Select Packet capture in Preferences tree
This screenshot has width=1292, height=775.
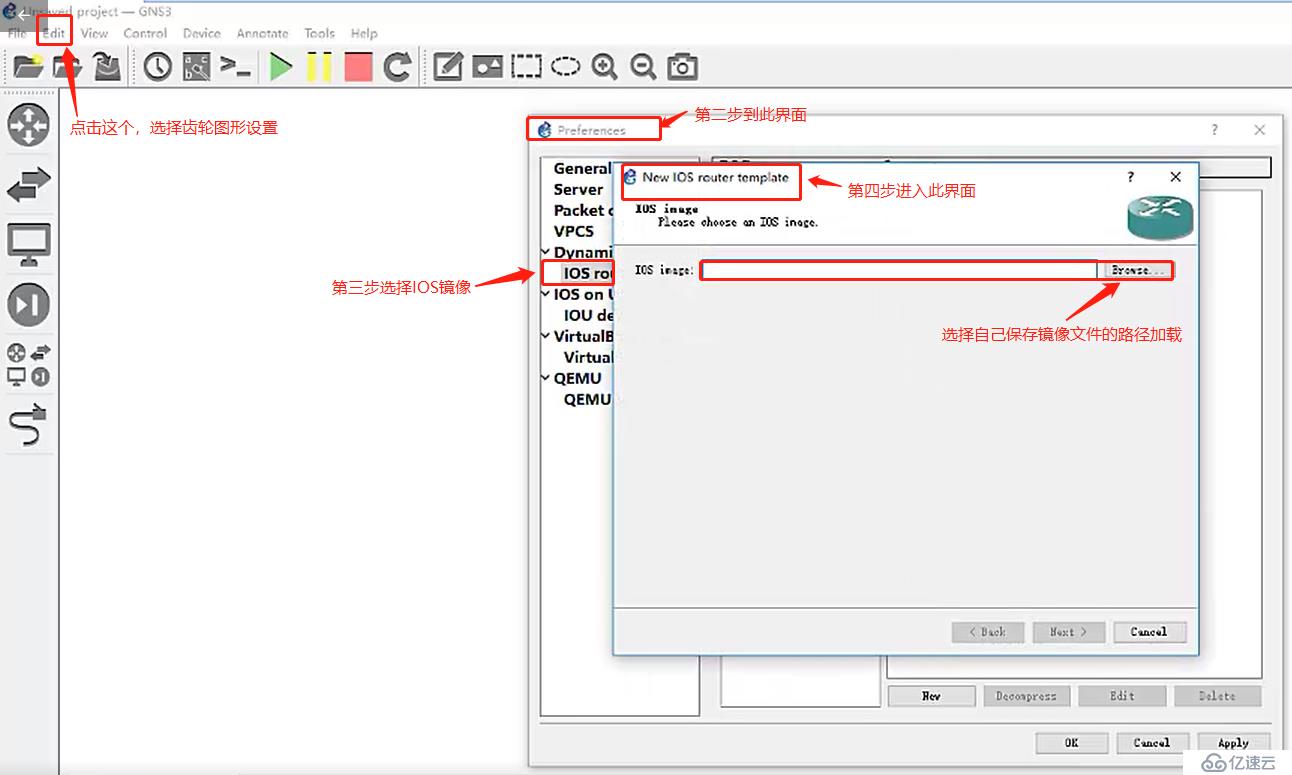pos(582,210)
